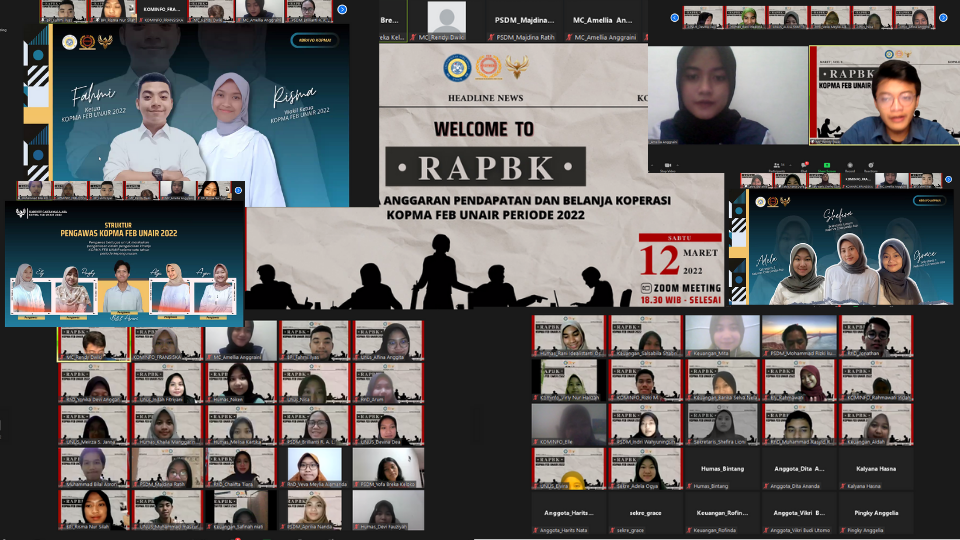
Task: Click muted mic icon beside Keuangan_Rofinda label
Action: click(x=689, y=530)
